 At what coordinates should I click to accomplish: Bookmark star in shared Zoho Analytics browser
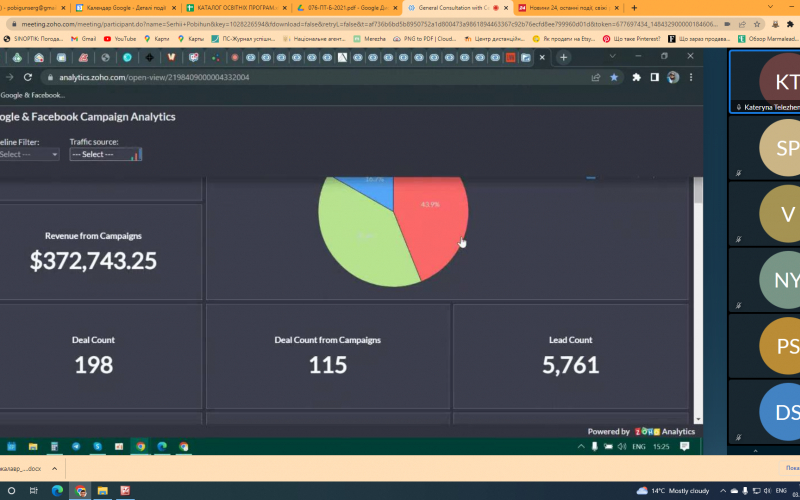tap(614, 77)
